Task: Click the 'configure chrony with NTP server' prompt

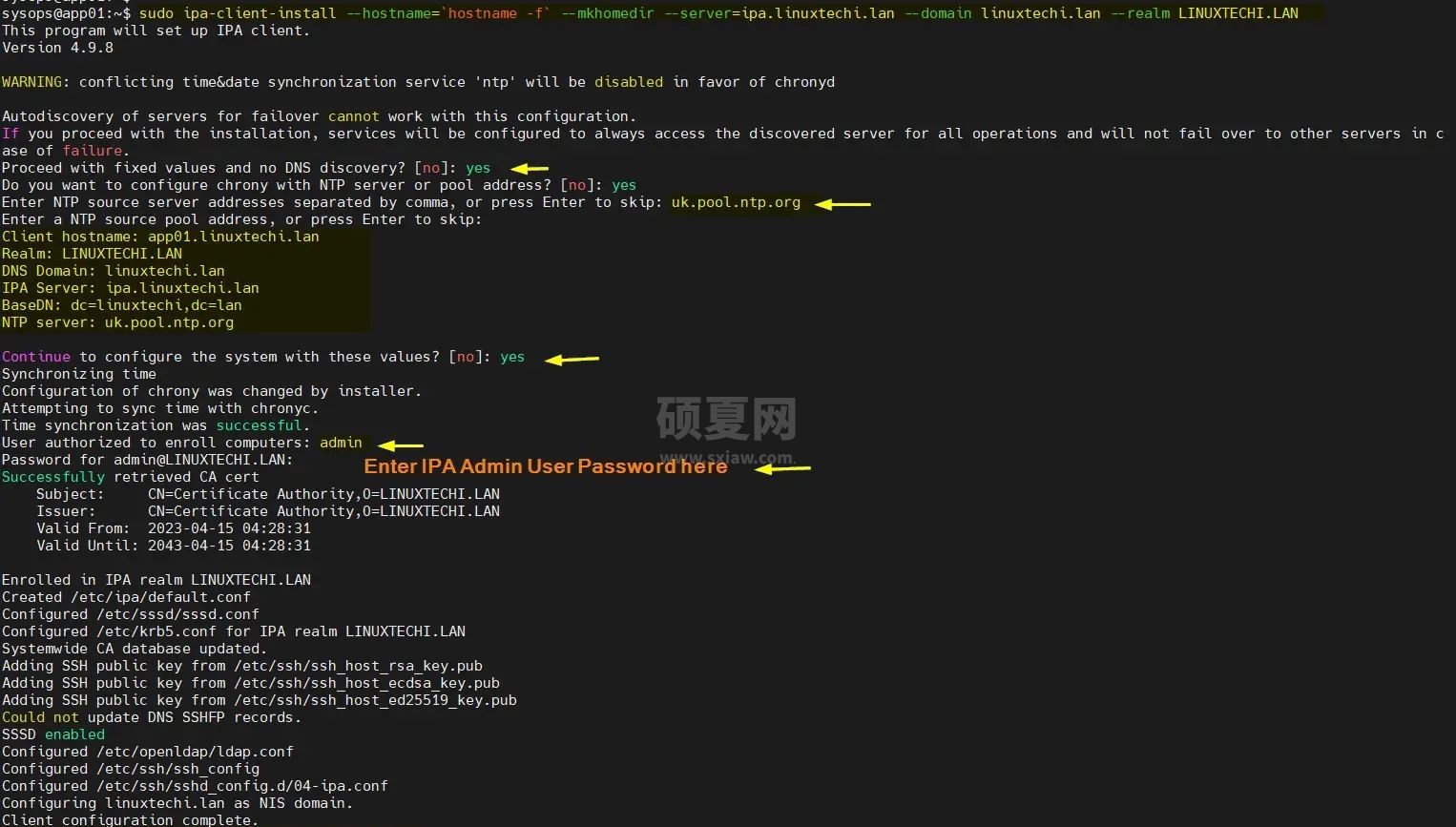Action: click(319, 185)
